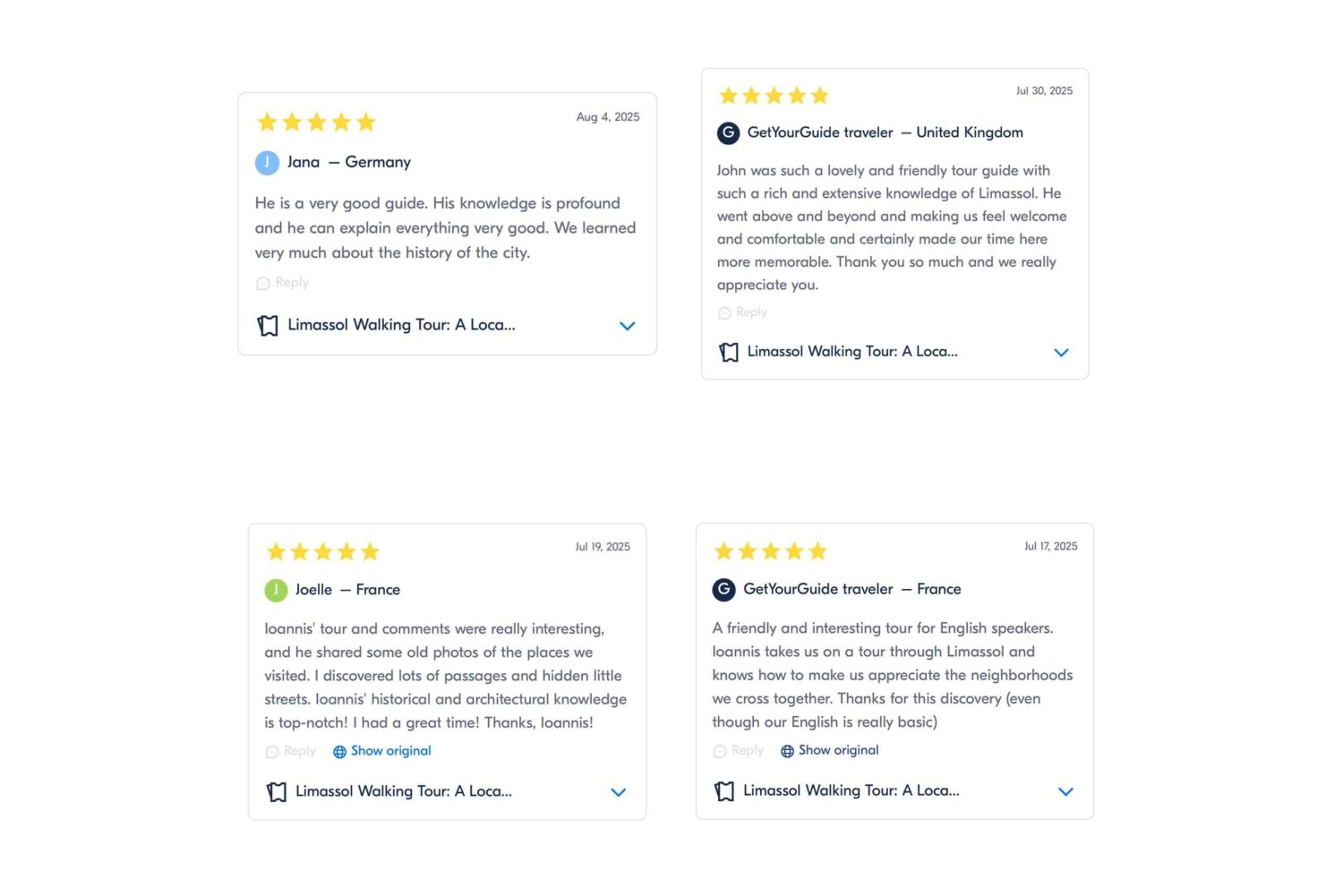Expand tour details on Jul 17 review
The width and height of the screenshot is (1343, 896).
[1065, 791]
